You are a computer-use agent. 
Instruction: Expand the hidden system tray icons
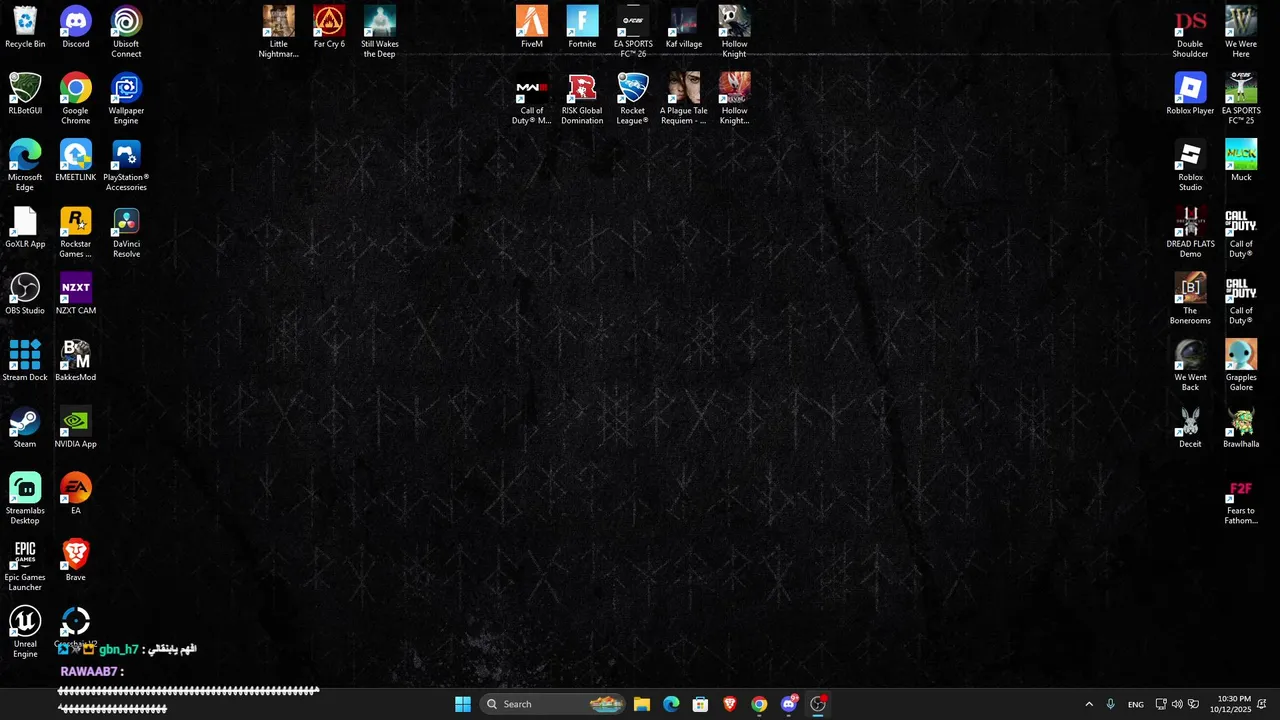tap(1089, 704)
